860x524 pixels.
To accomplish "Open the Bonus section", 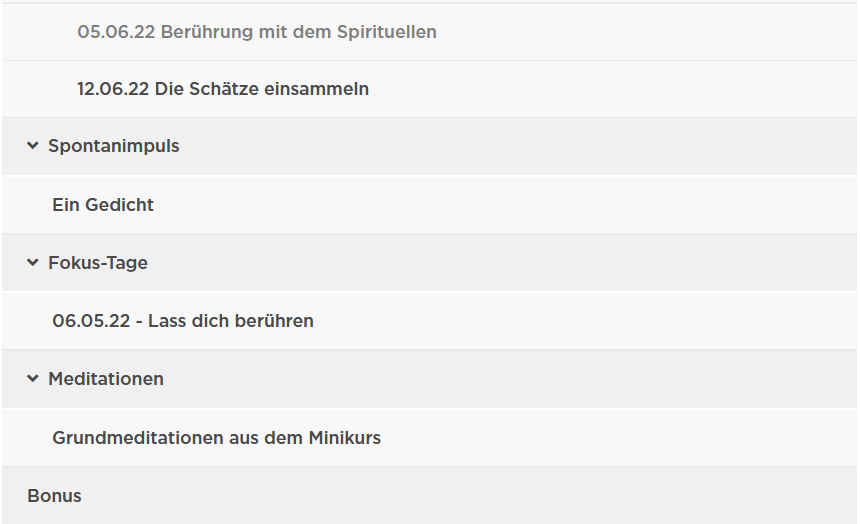I will pos(55,496).
